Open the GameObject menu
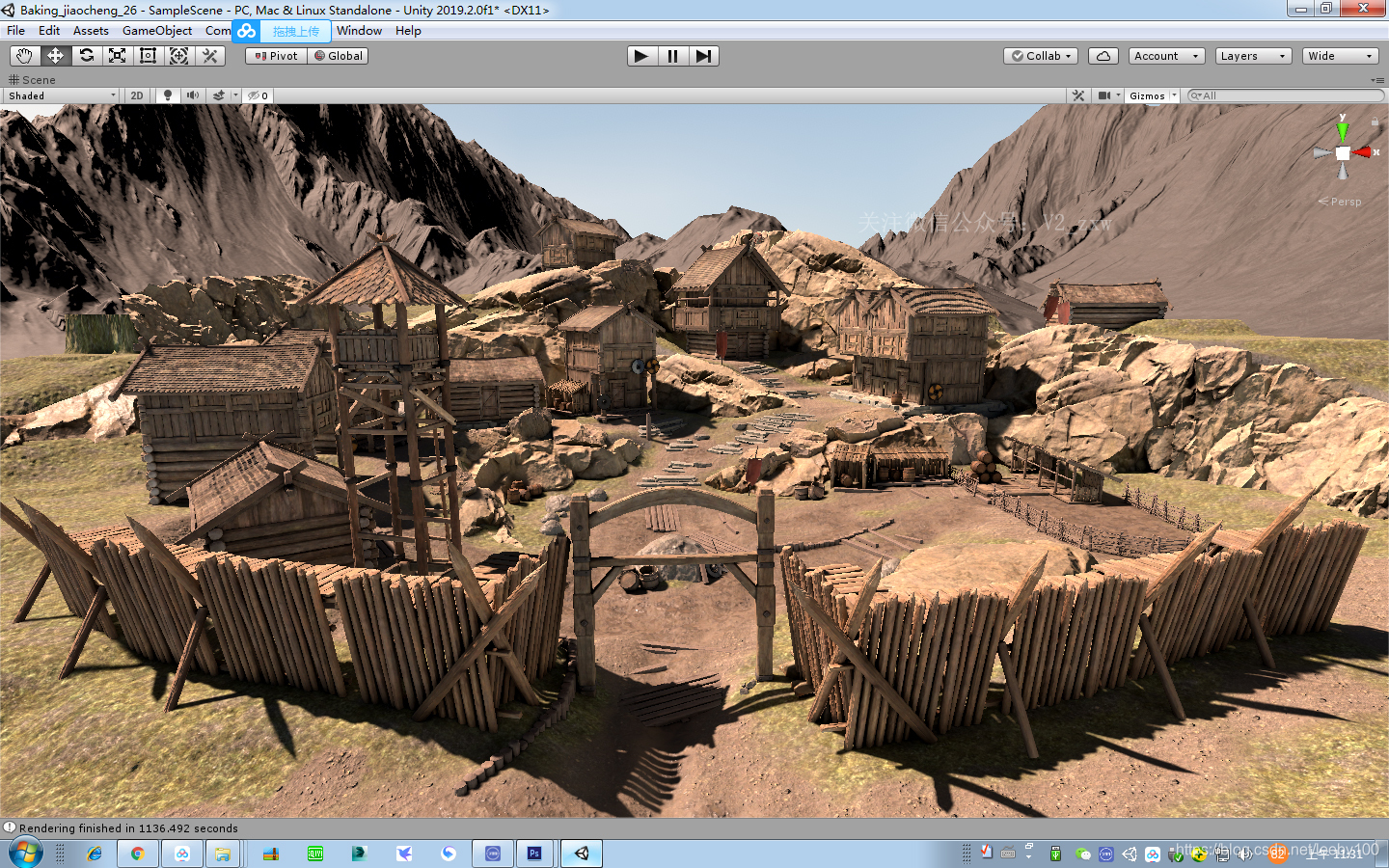Screen dimensions: 1389x868 (x=157, y=31)
